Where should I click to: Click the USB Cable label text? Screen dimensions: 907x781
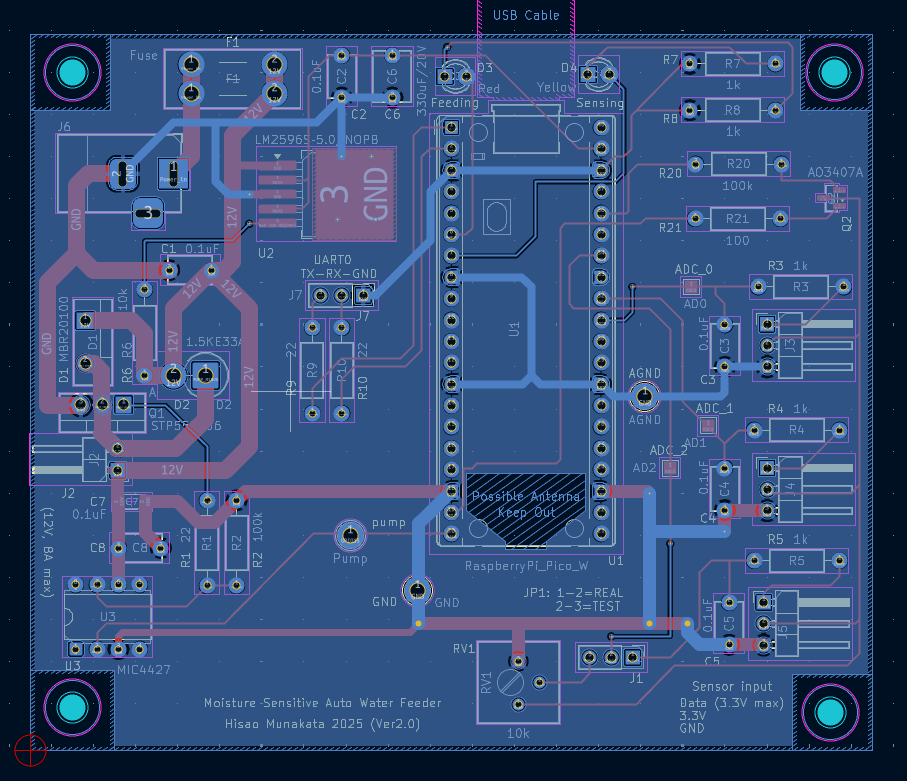526,14
